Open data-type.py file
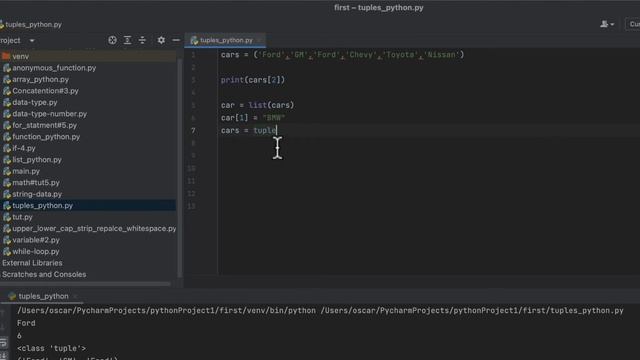 click(x=35, y=102)
